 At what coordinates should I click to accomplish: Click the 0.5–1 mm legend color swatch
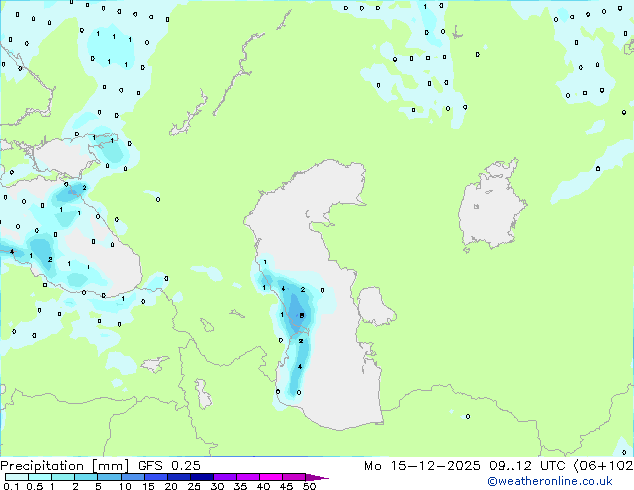pyautogui.click(x=40, y=477)
